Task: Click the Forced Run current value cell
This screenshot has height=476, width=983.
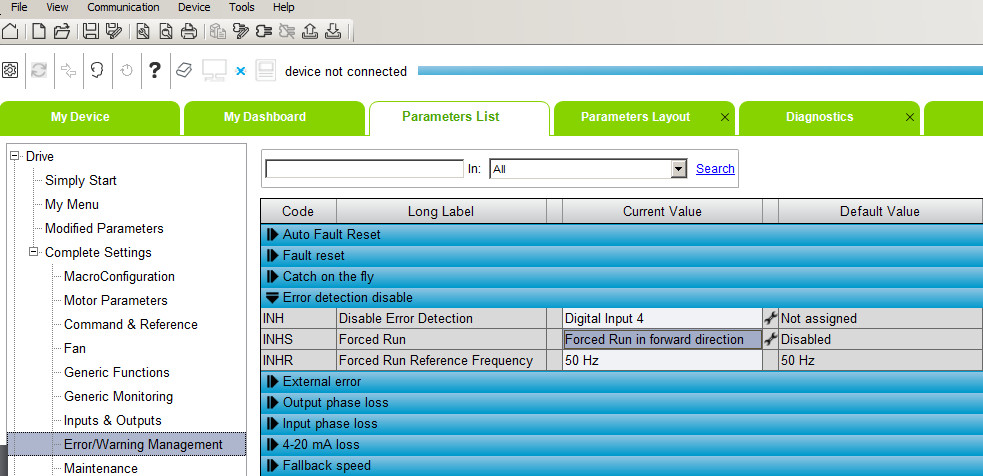Action: pyautogui.click(x=663, y=340)
